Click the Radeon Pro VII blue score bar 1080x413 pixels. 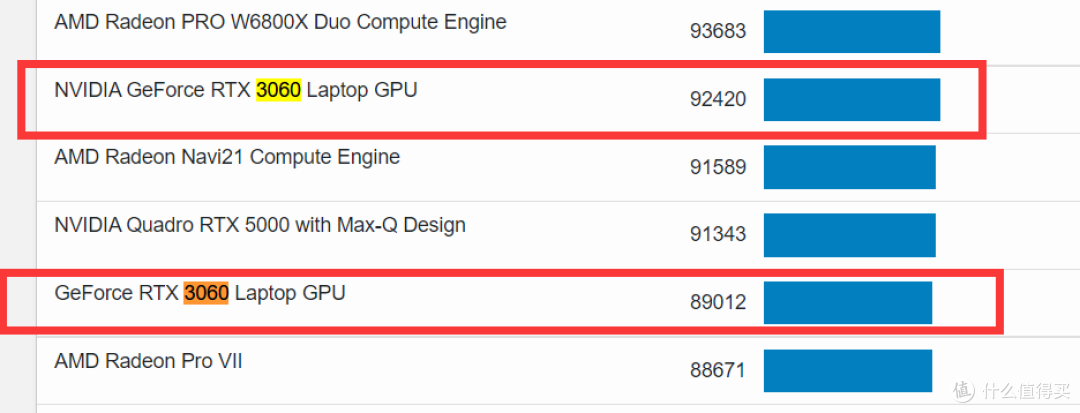[x=848, y=371]
